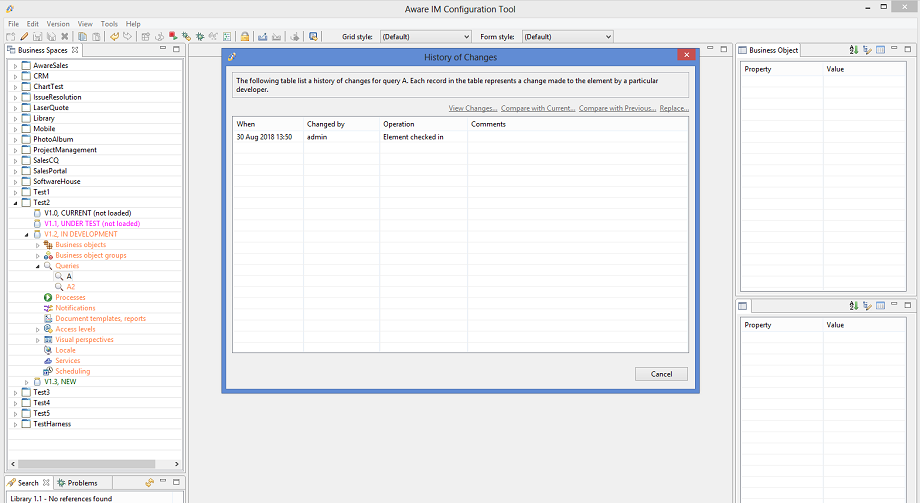Viewport: 920px width, 503px height.
Task: Click the yellow icon in the Search panel toolbar
Action: (x=150, y=482)
